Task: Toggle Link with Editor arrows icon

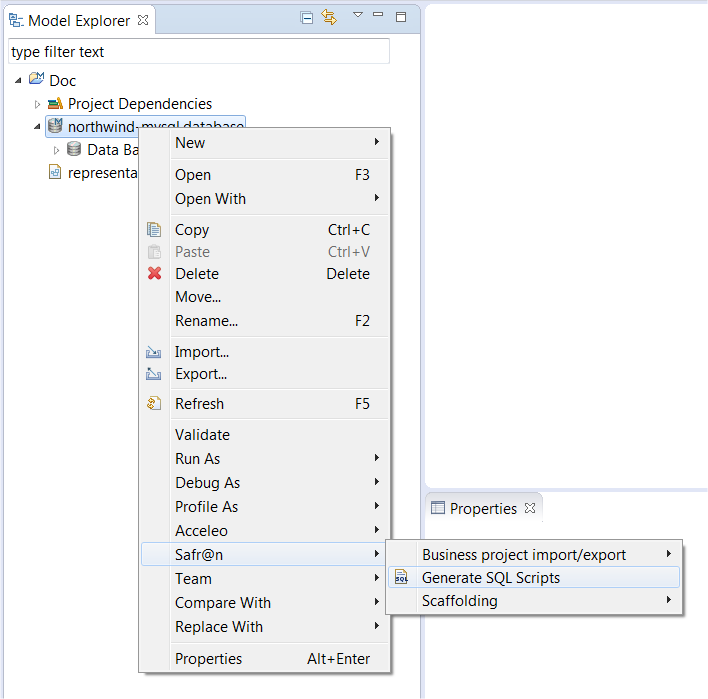Action: 329,18
